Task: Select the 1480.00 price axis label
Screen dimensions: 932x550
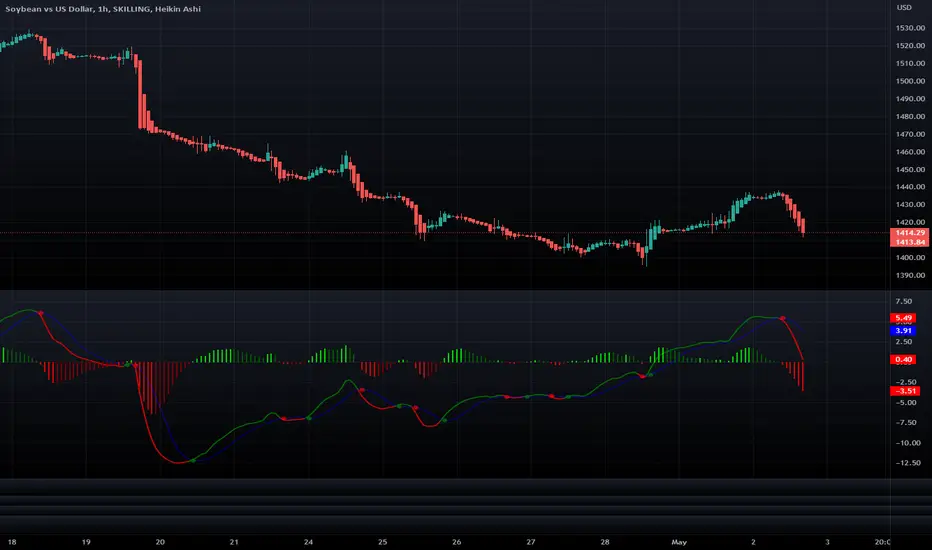Action: 910,117
